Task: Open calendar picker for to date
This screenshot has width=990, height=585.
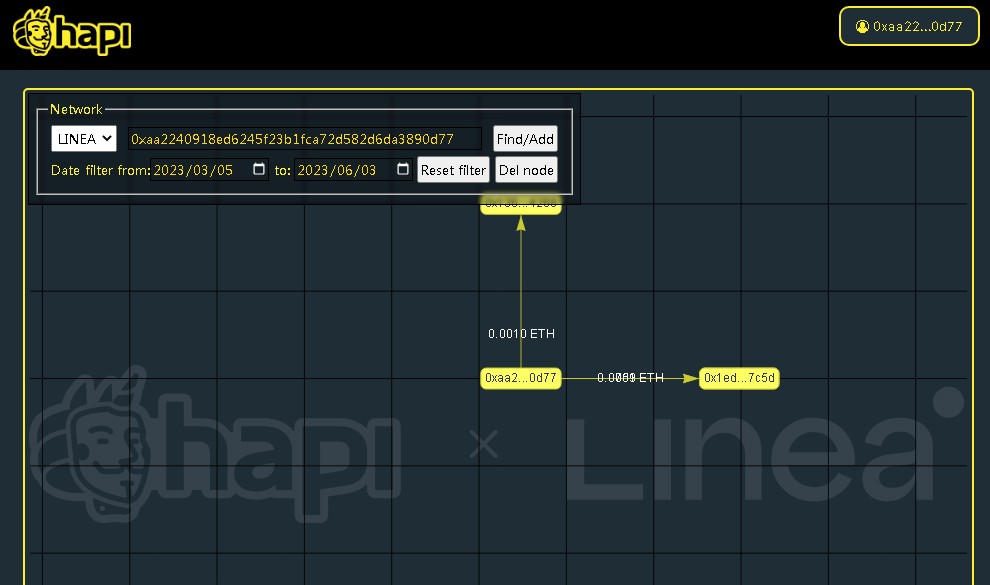Action: point(403,169)
